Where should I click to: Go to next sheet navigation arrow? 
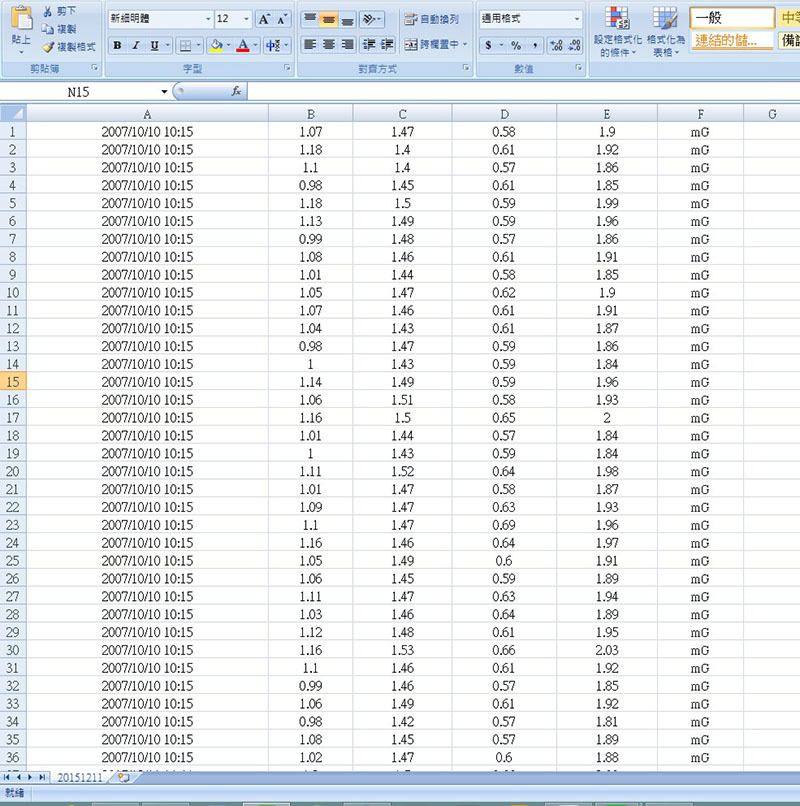(30, 777)
